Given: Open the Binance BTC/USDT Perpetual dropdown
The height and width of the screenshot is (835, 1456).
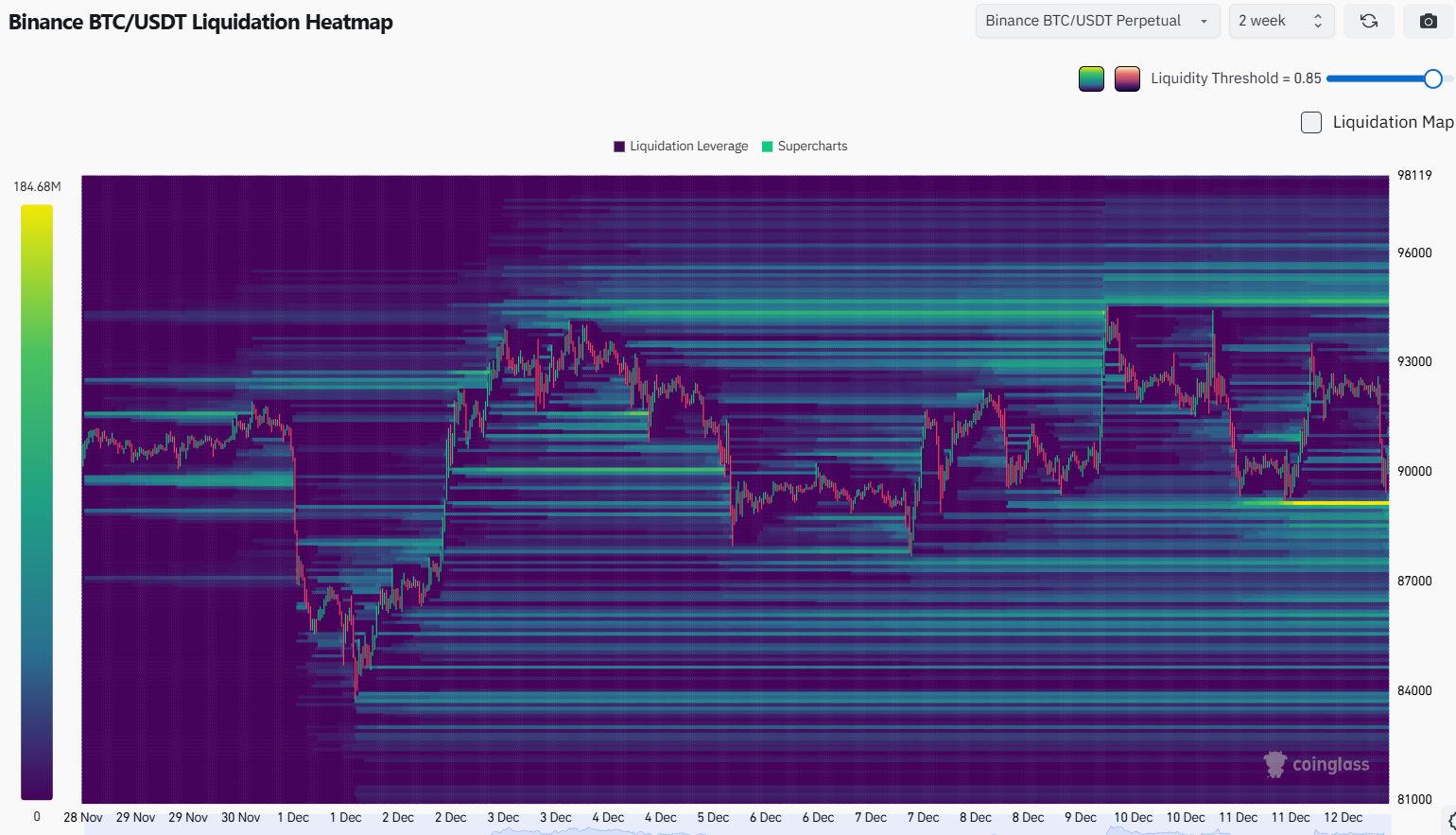Looking at the screenshot, I should point(1097,21).
